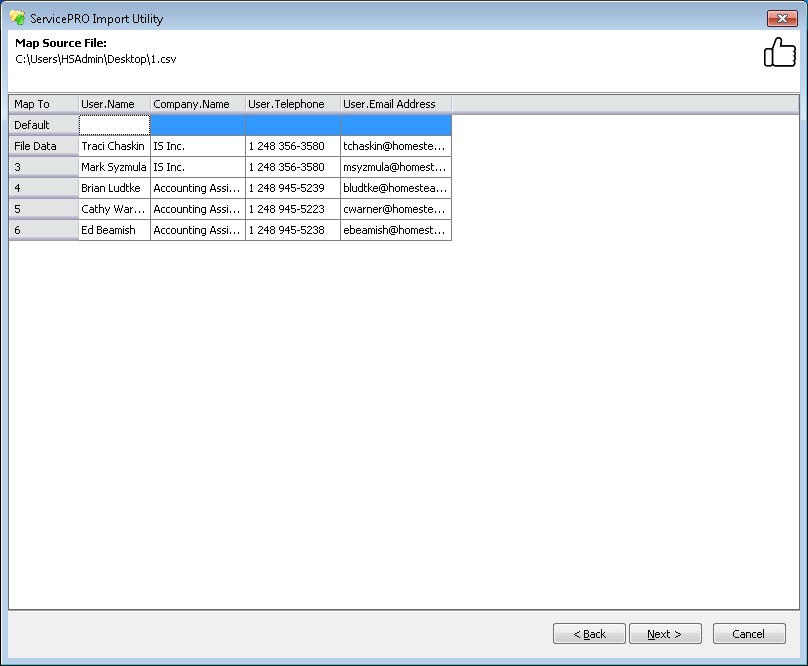The width and height of the screenshot is (808, 666).
Task: Go back using the Back button
Action: (x=589, y=633)
